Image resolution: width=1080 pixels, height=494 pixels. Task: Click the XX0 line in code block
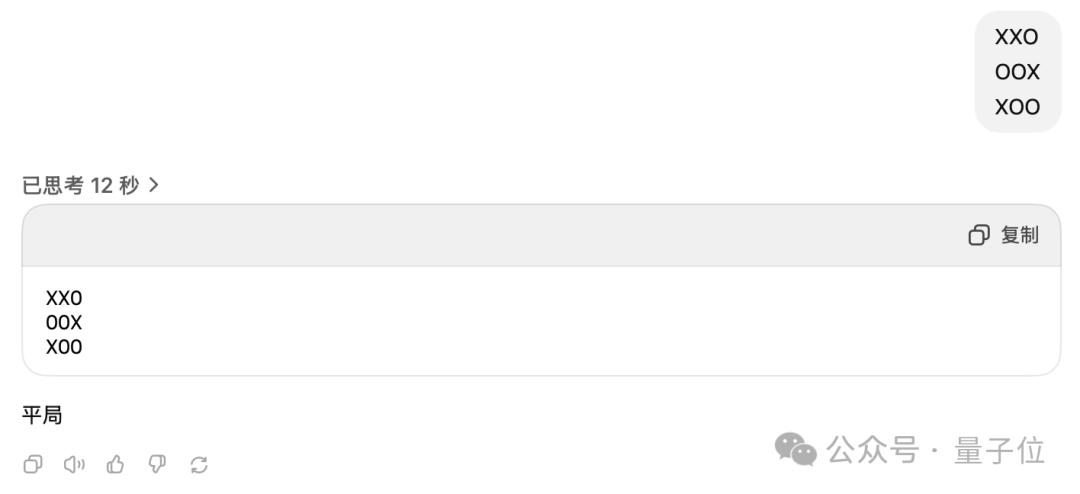tap(64, 298)
